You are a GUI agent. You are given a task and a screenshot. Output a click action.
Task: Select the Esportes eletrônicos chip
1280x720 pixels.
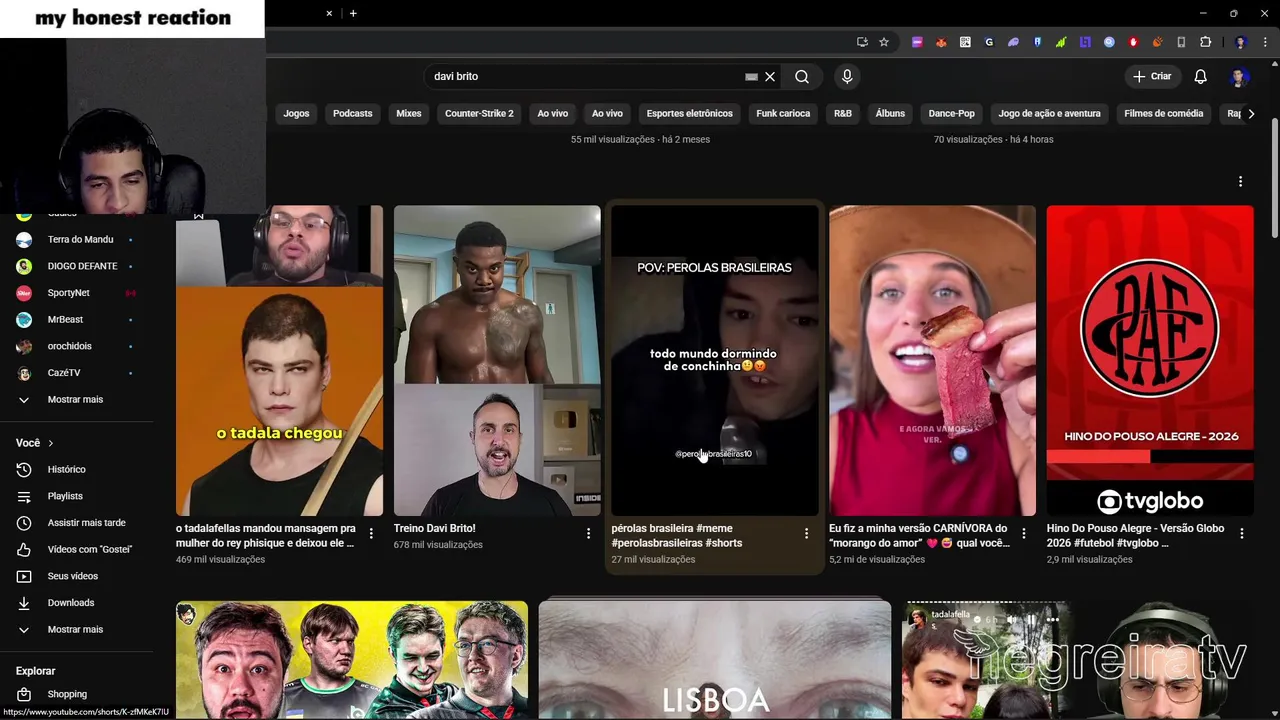(x=689, y=114)
